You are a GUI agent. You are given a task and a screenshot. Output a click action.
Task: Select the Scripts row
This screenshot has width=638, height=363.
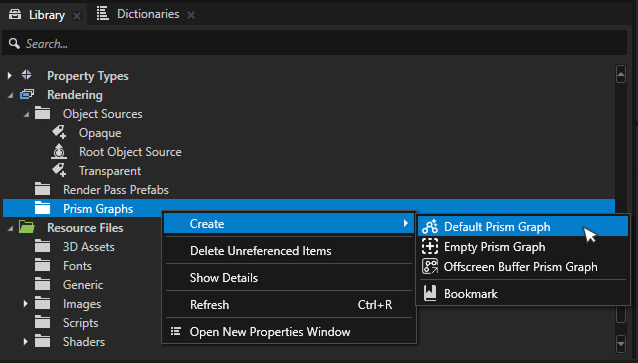[82, 322]
